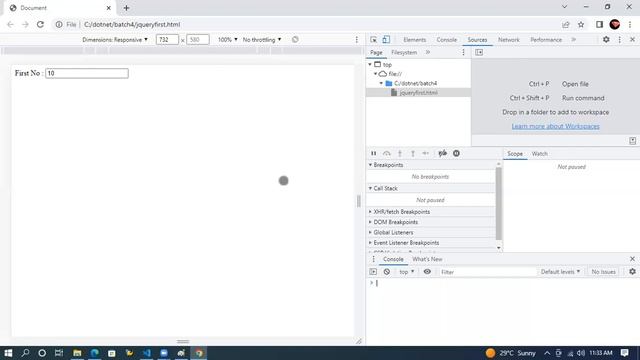Close the console drawer

632,259
